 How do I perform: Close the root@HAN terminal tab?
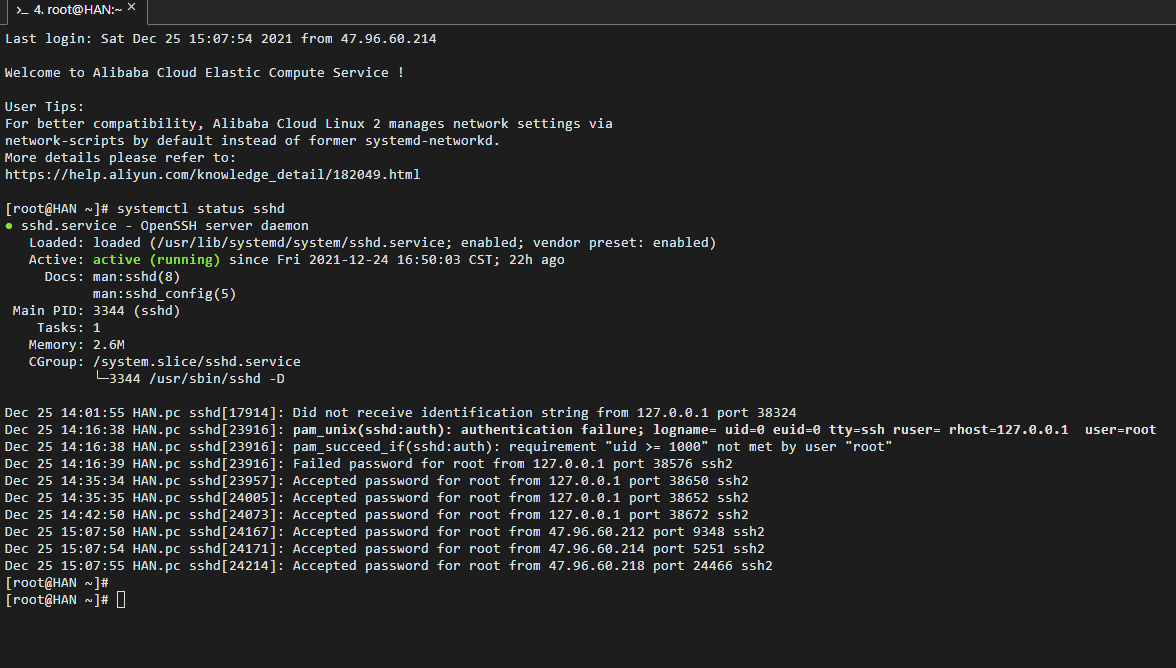pyautogui.click(x=132, y=7)
